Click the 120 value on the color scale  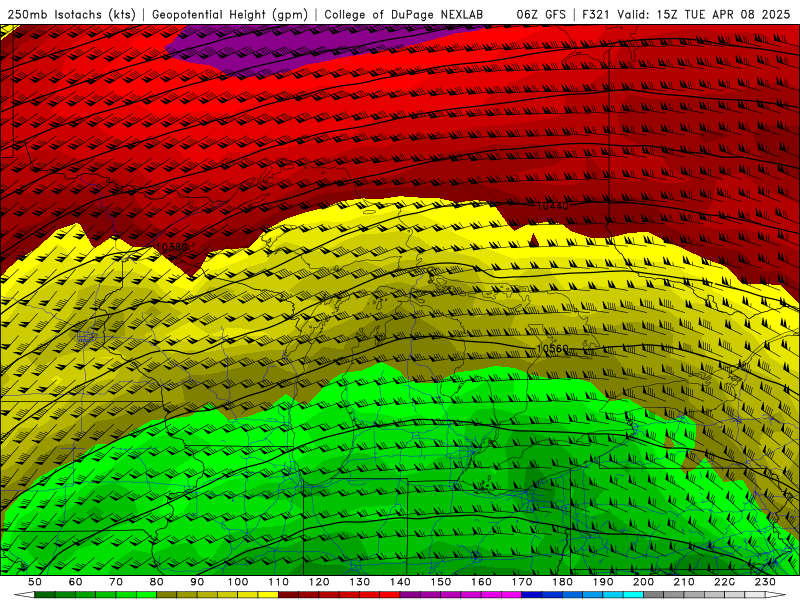[x=319, y=582]
